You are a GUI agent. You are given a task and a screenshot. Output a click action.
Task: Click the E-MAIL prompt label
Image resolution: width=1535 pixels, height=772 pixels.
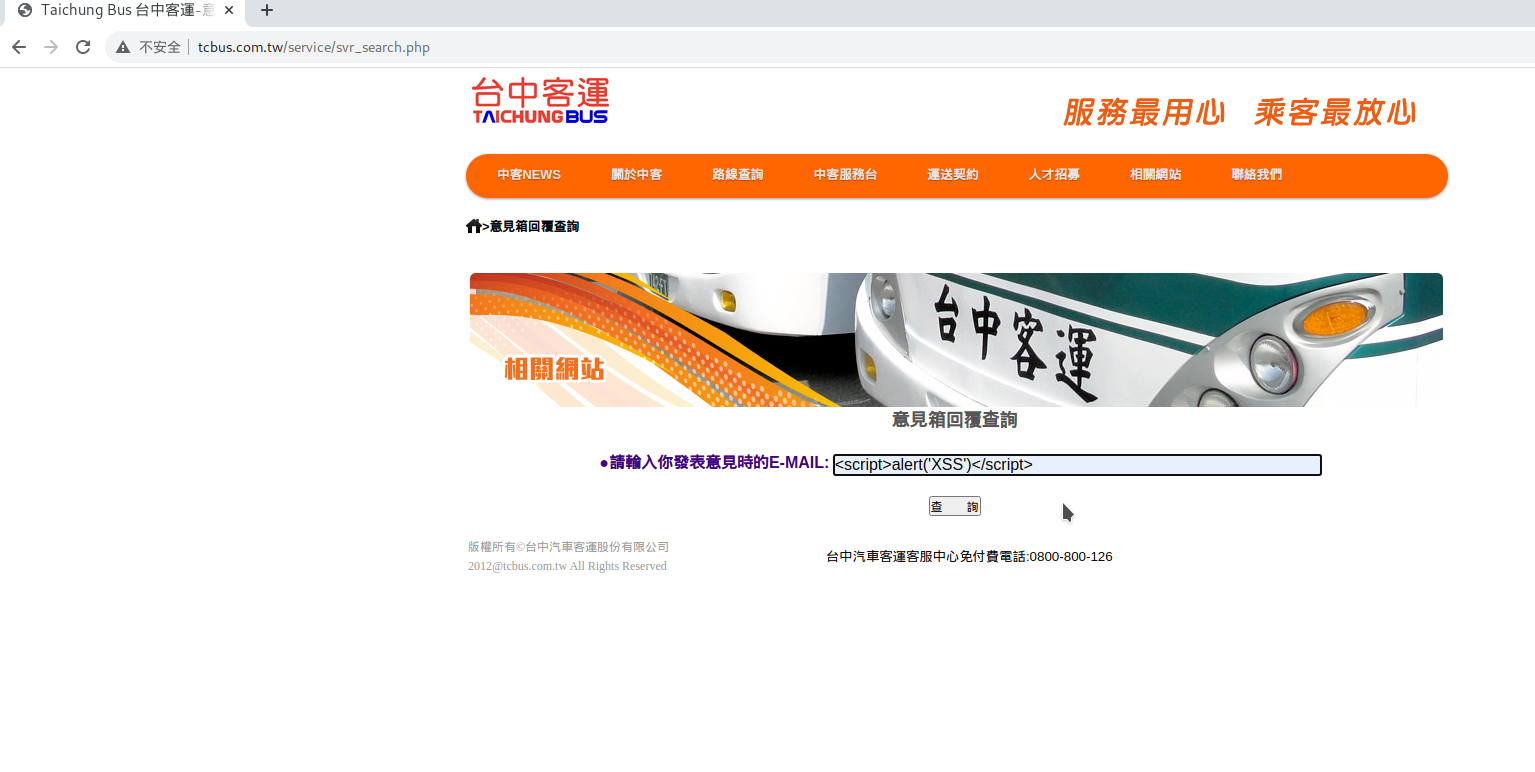(714, 463)
